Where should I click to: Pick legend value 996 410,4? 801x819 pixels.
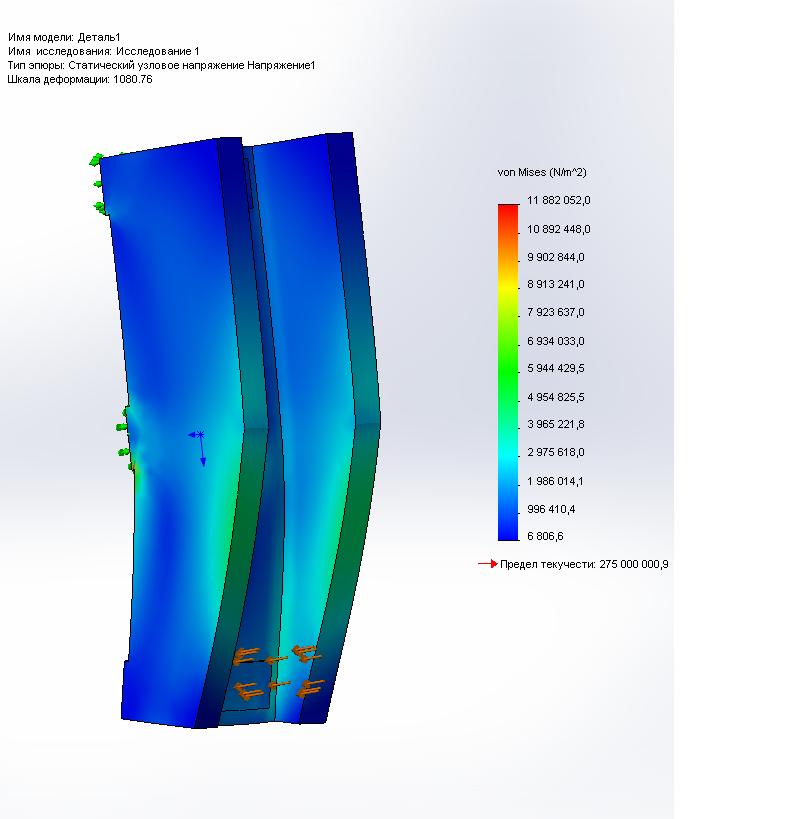(x=551, y=509)
